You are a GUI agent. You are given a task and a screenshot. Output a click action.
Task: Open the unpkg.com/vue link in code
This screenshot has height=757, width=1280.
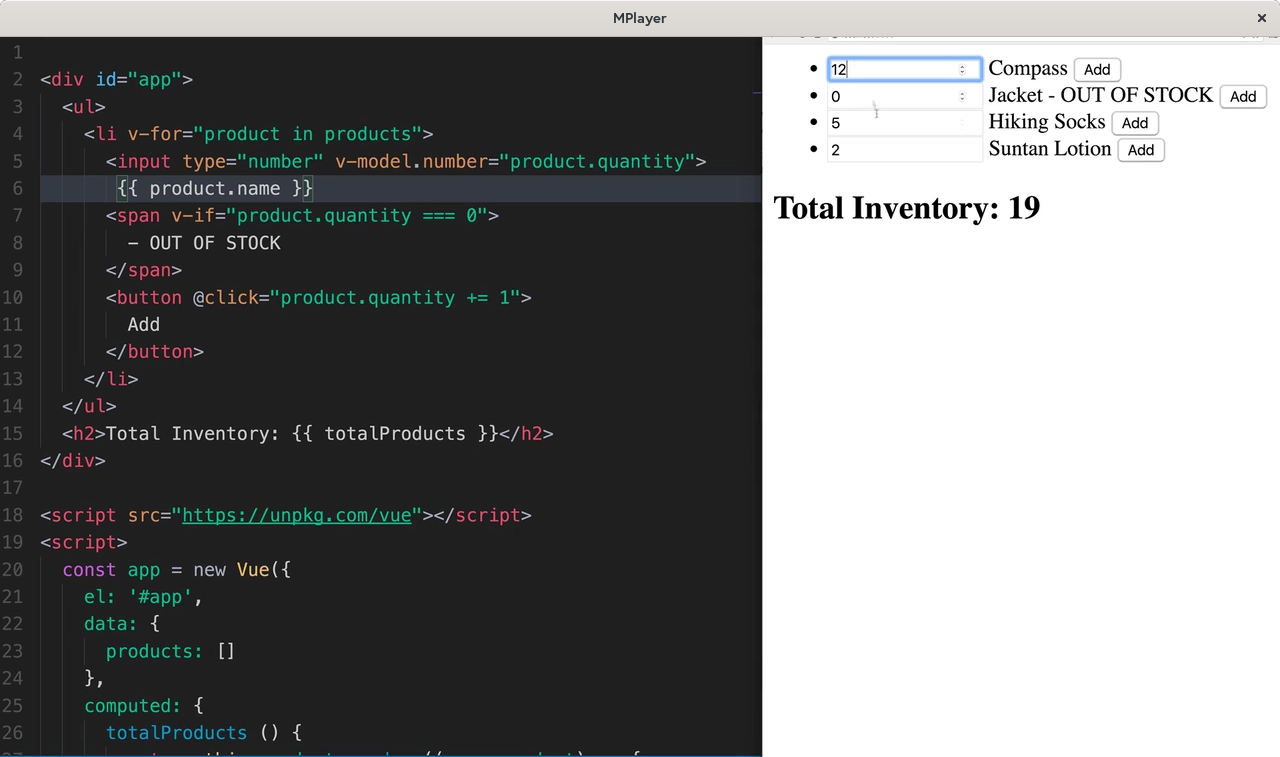click(x=297, y=515)
